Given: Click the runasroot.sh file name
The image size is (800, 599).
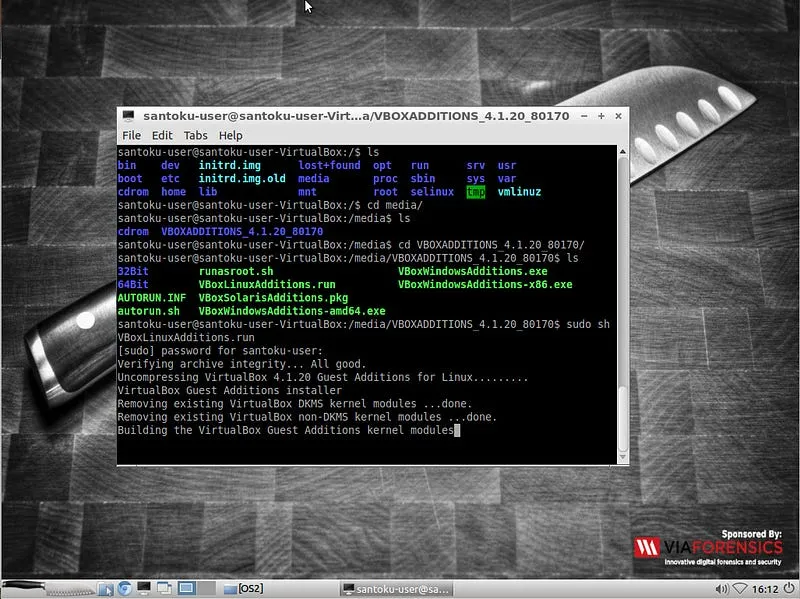Looking at the screenshot, I should [236, 271].
